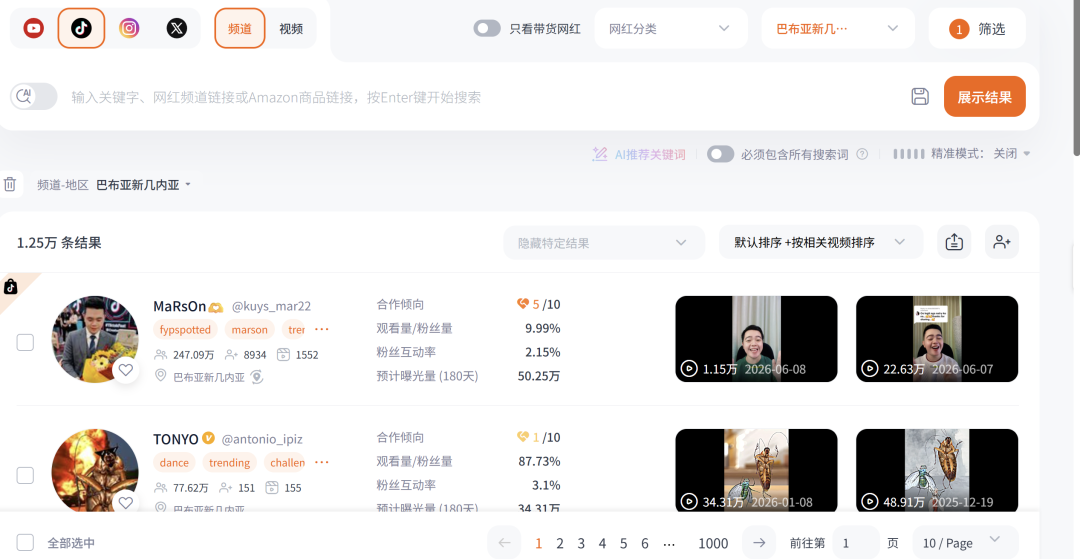
Task: Expand more tags for MaRsOn
Action: point(322,330)
